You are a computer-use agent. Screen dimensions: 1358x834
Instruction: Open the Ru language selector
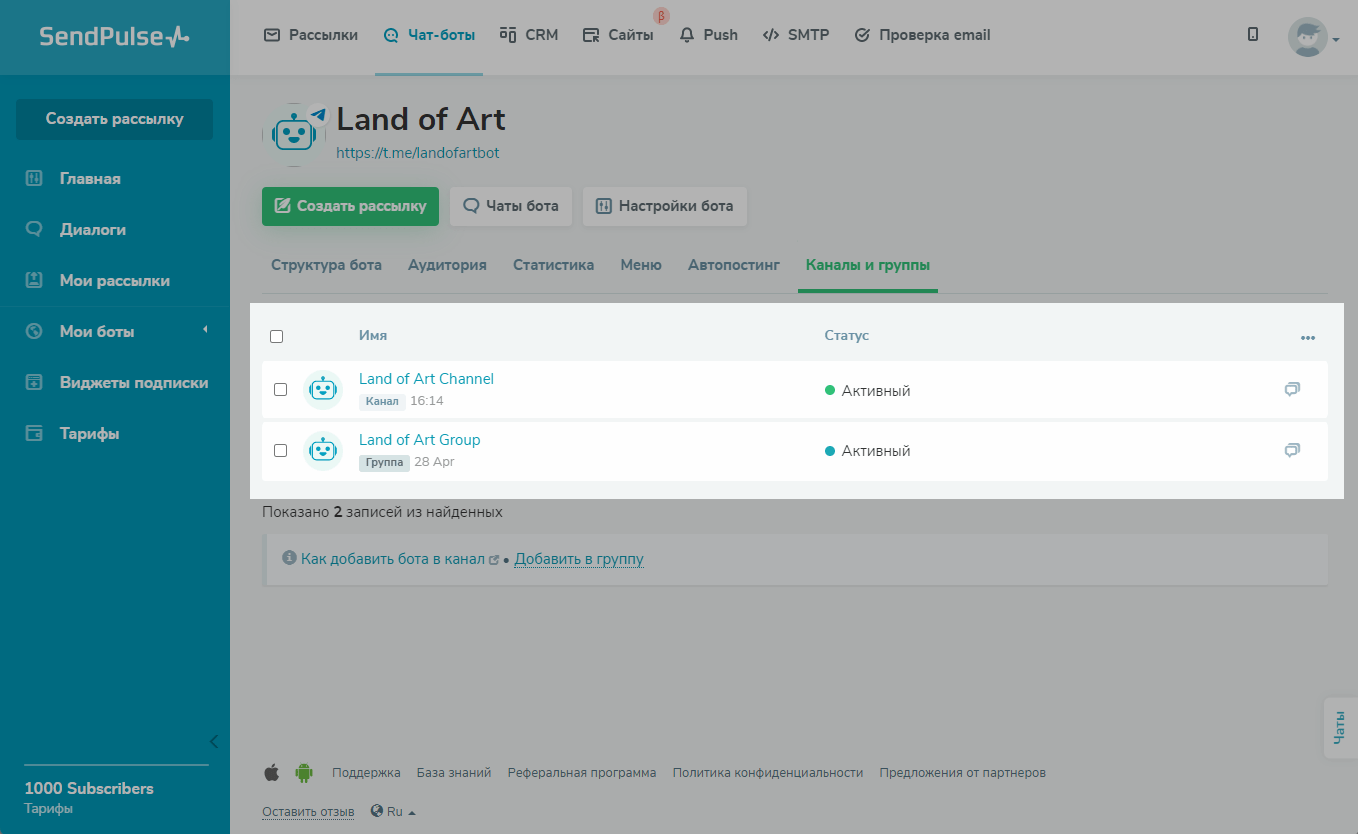[x=393, y=812]
